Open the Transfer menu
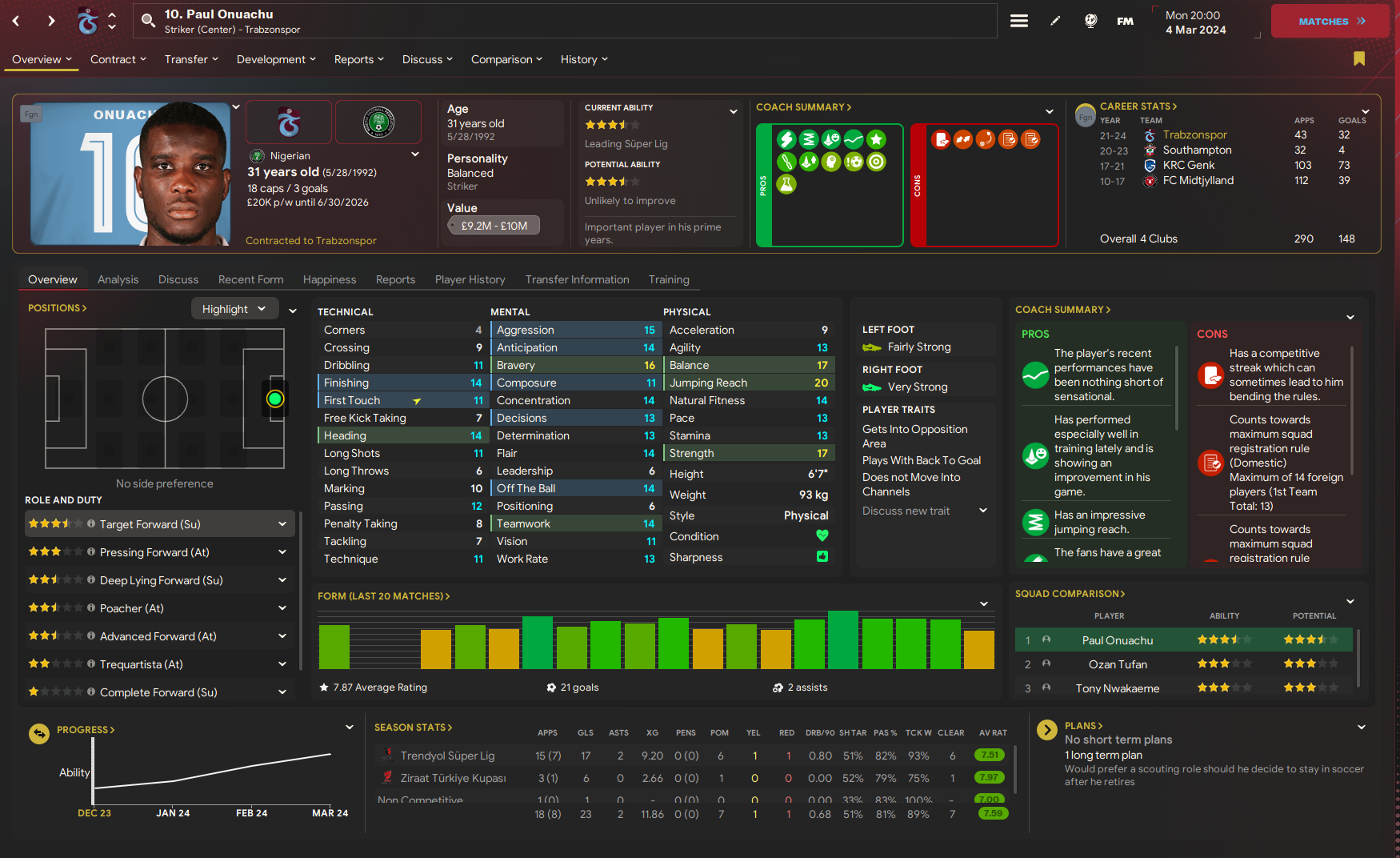 pos(191,59)
